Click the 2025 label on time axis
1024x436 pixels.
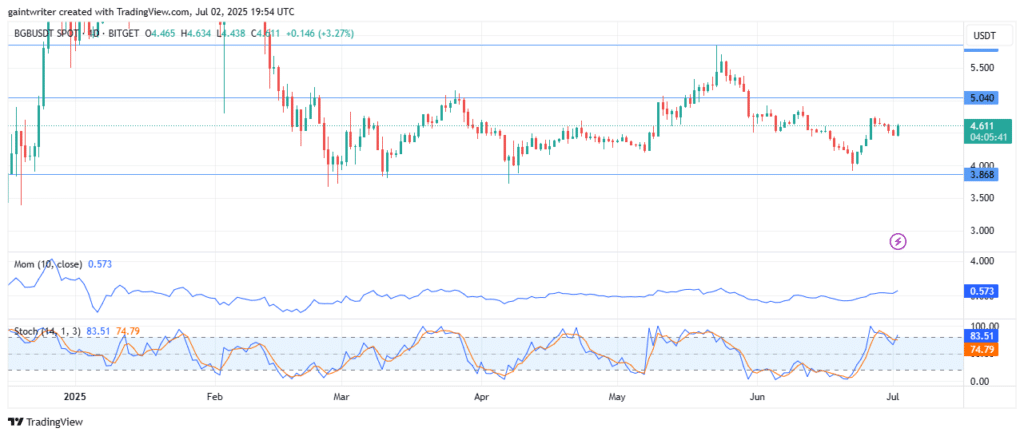click(76, 396)
